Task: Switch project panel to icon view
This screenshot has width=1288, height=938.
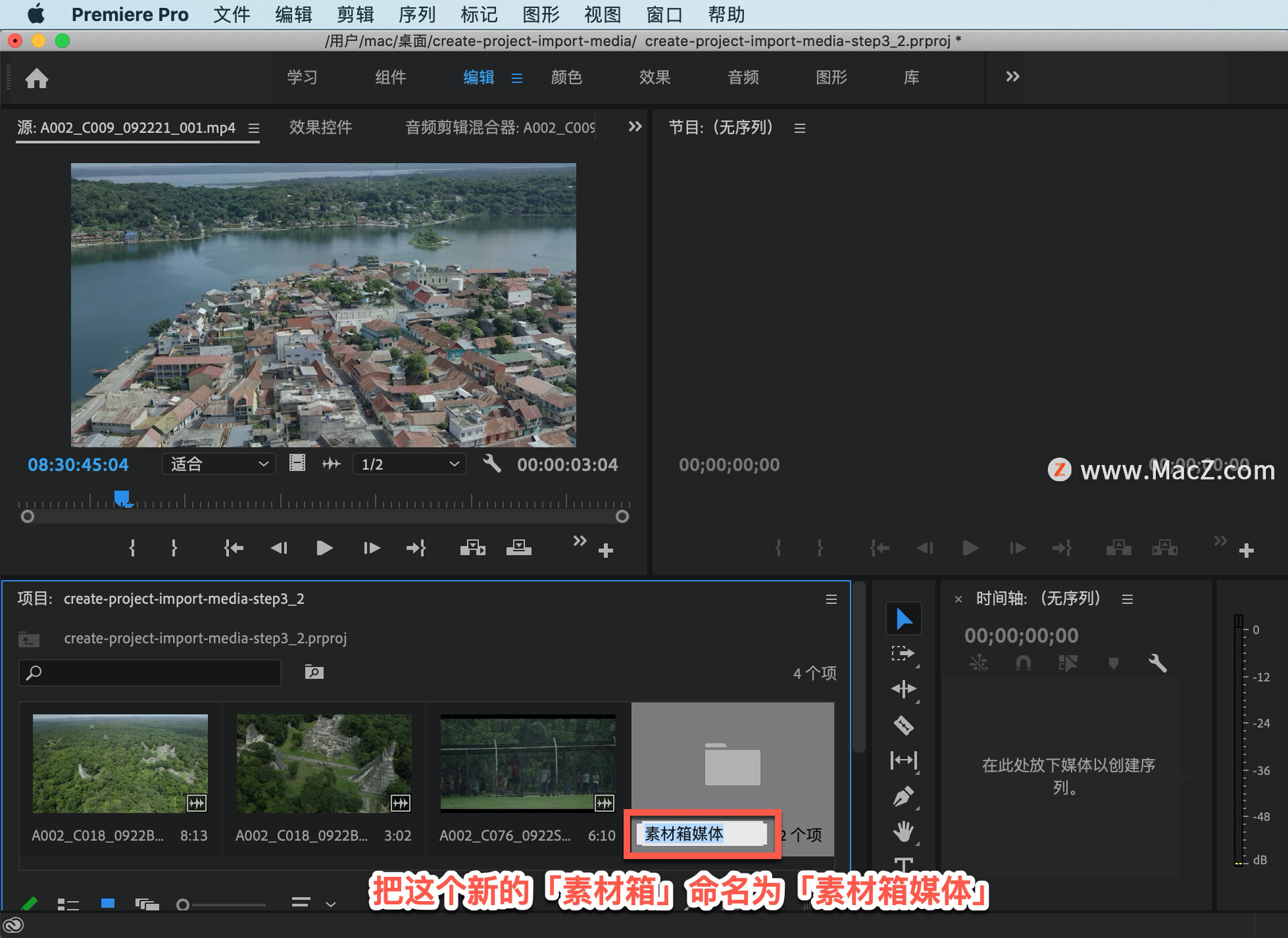Action: tap(107, 904)
